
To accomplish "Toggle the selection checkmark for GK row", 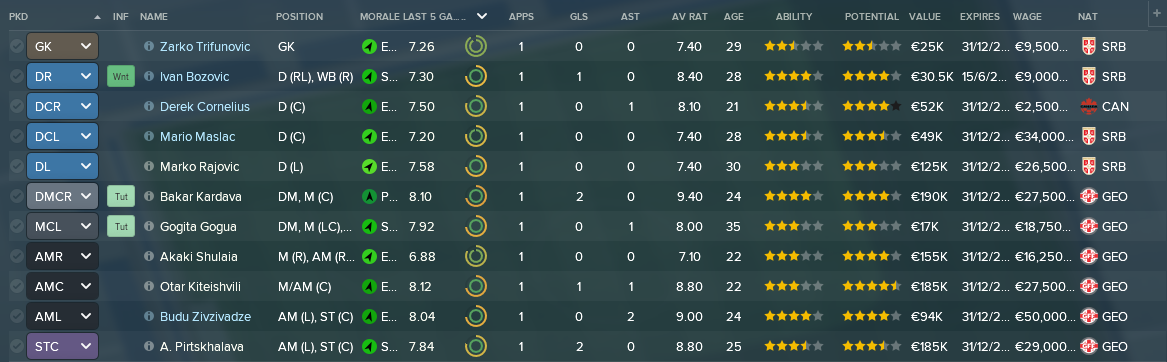I will (16, 47).
